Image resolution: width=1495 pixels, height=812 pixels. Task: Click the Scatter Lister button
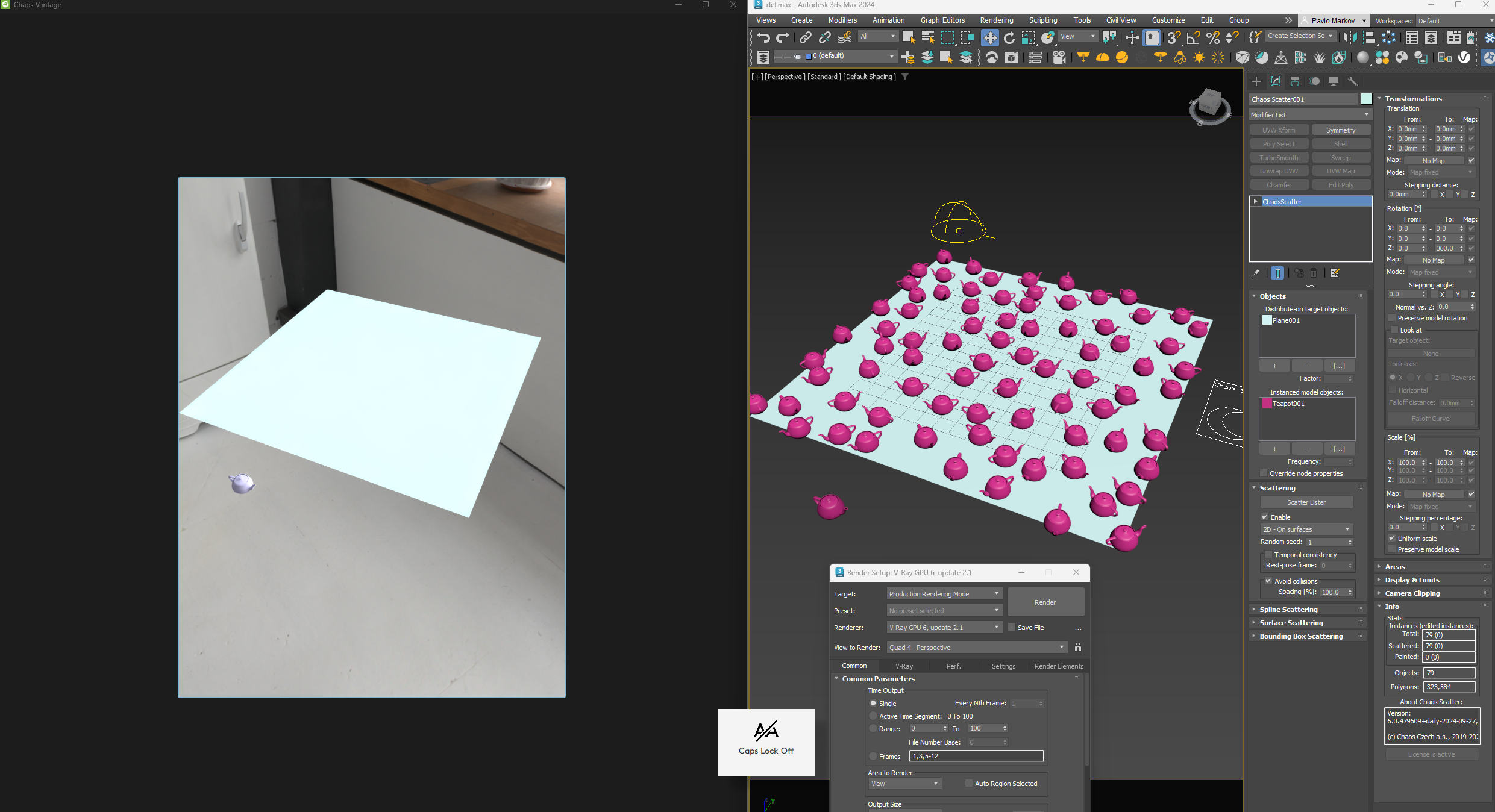[x=1306, y=502]
